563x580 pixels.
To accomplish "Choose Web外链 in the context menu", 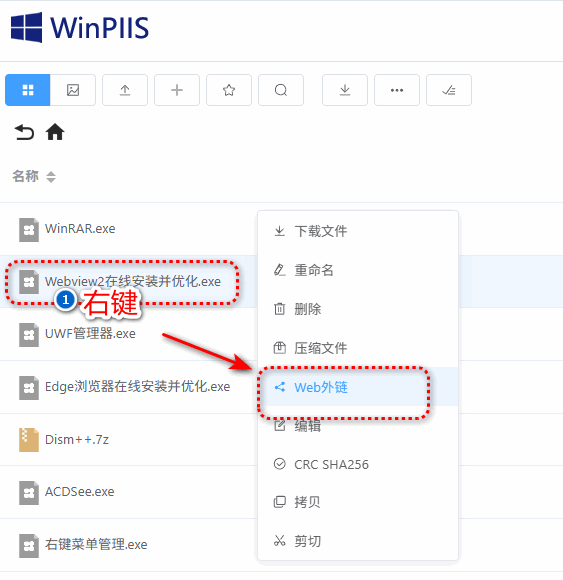I will coord(358,387).
